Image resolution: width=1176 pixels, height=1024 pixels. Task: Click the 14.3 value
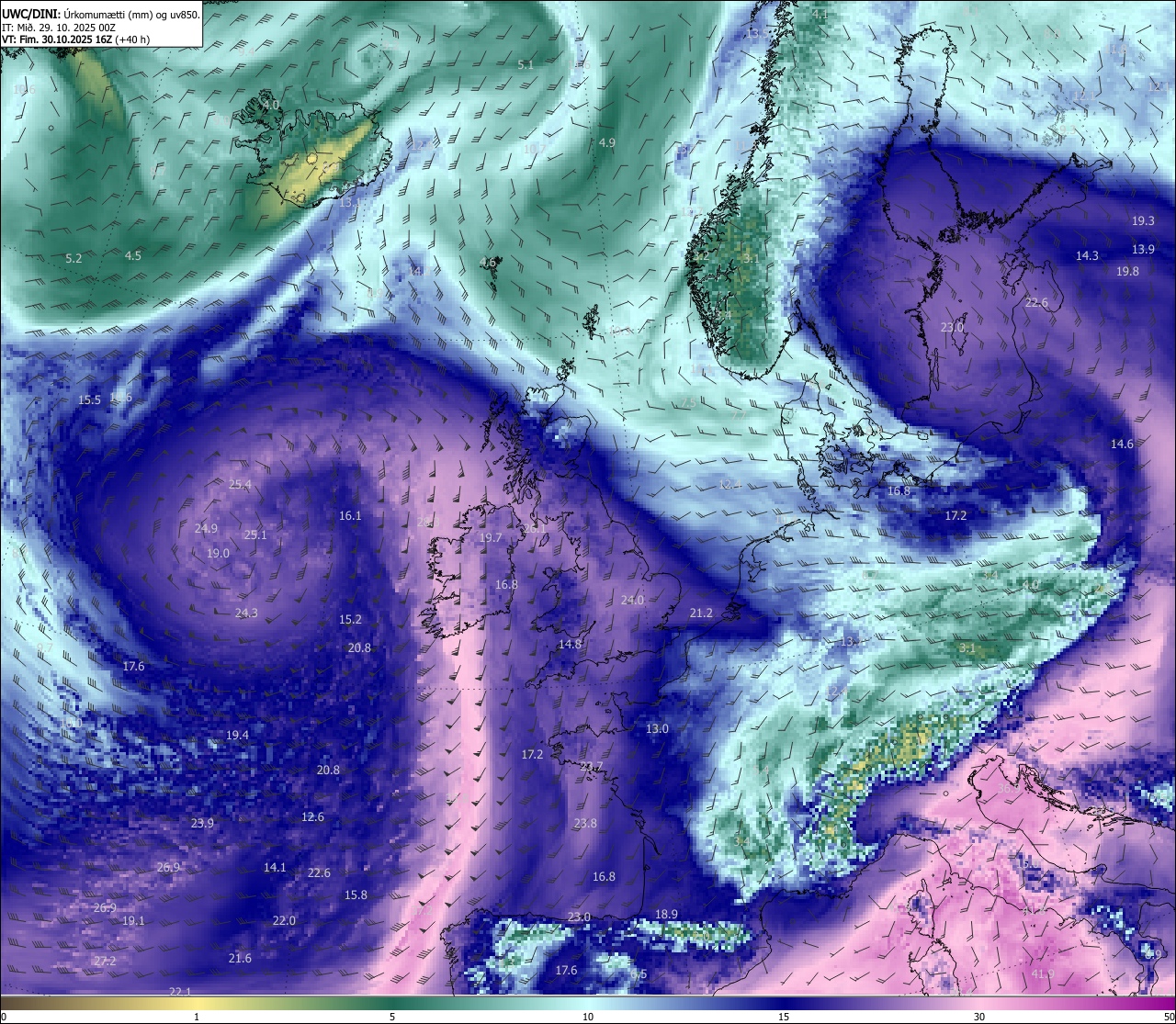pyautogui.click(x=1087, y=256)
